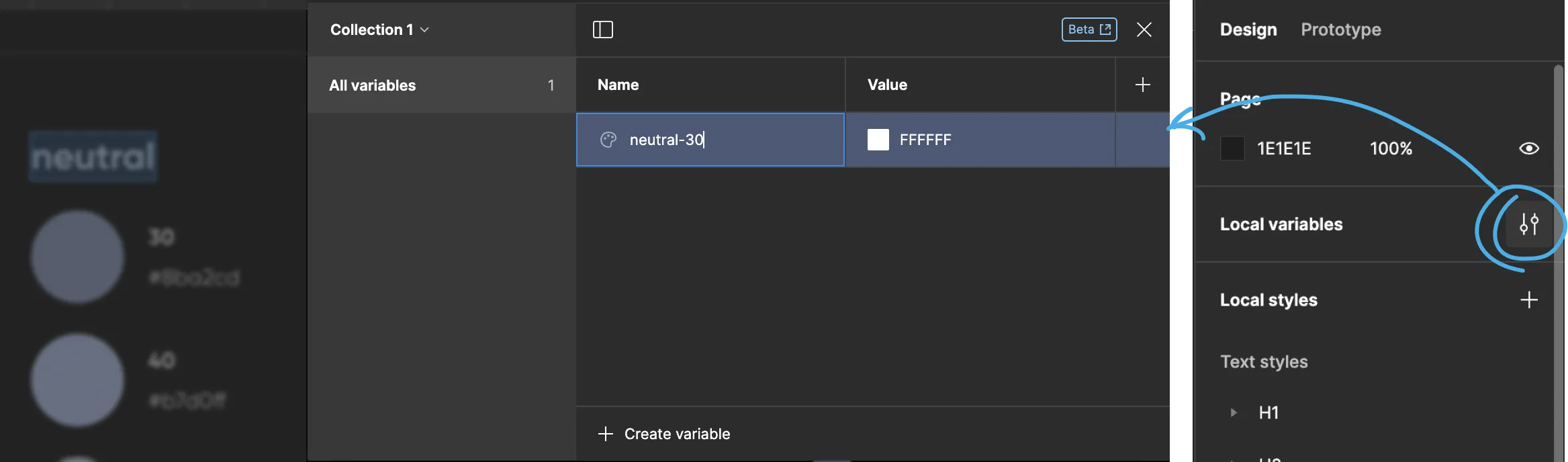Click the page opacity 100% field

click(x=1391, y=148)
